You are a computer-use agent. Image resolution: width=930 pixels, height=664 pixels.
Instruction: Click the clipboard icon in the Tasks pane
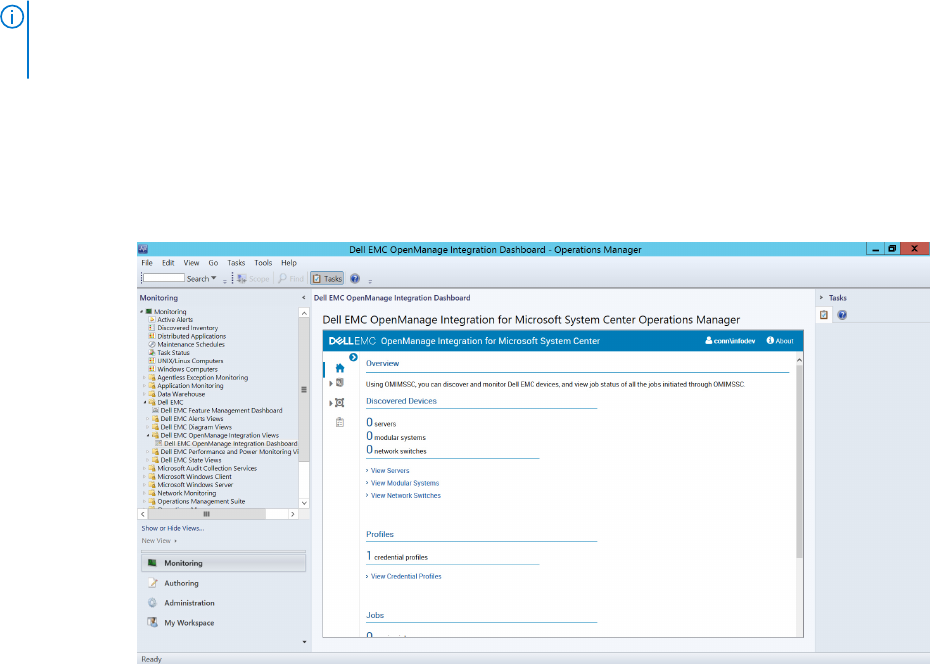824,315
